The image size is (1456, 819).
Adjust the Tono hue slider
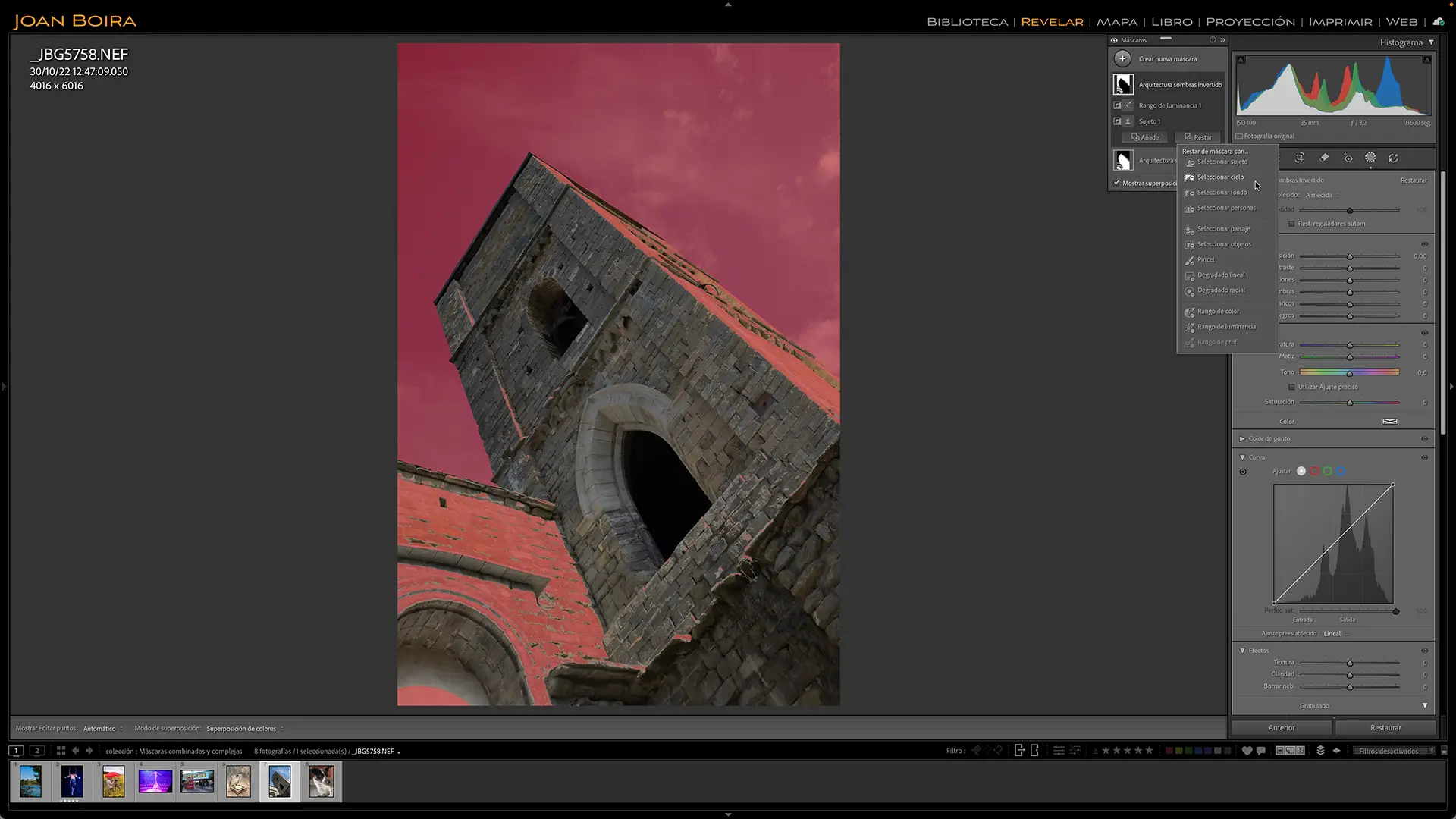[x=1349, y=372]
